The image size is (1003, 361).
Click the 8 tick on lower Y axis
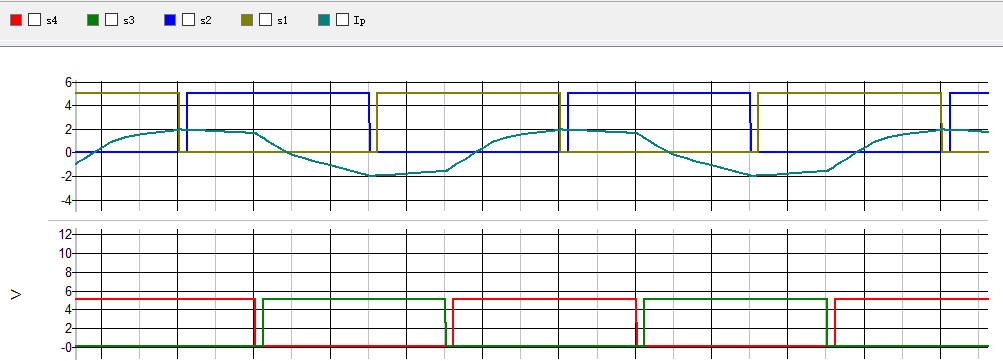(67, 272)
